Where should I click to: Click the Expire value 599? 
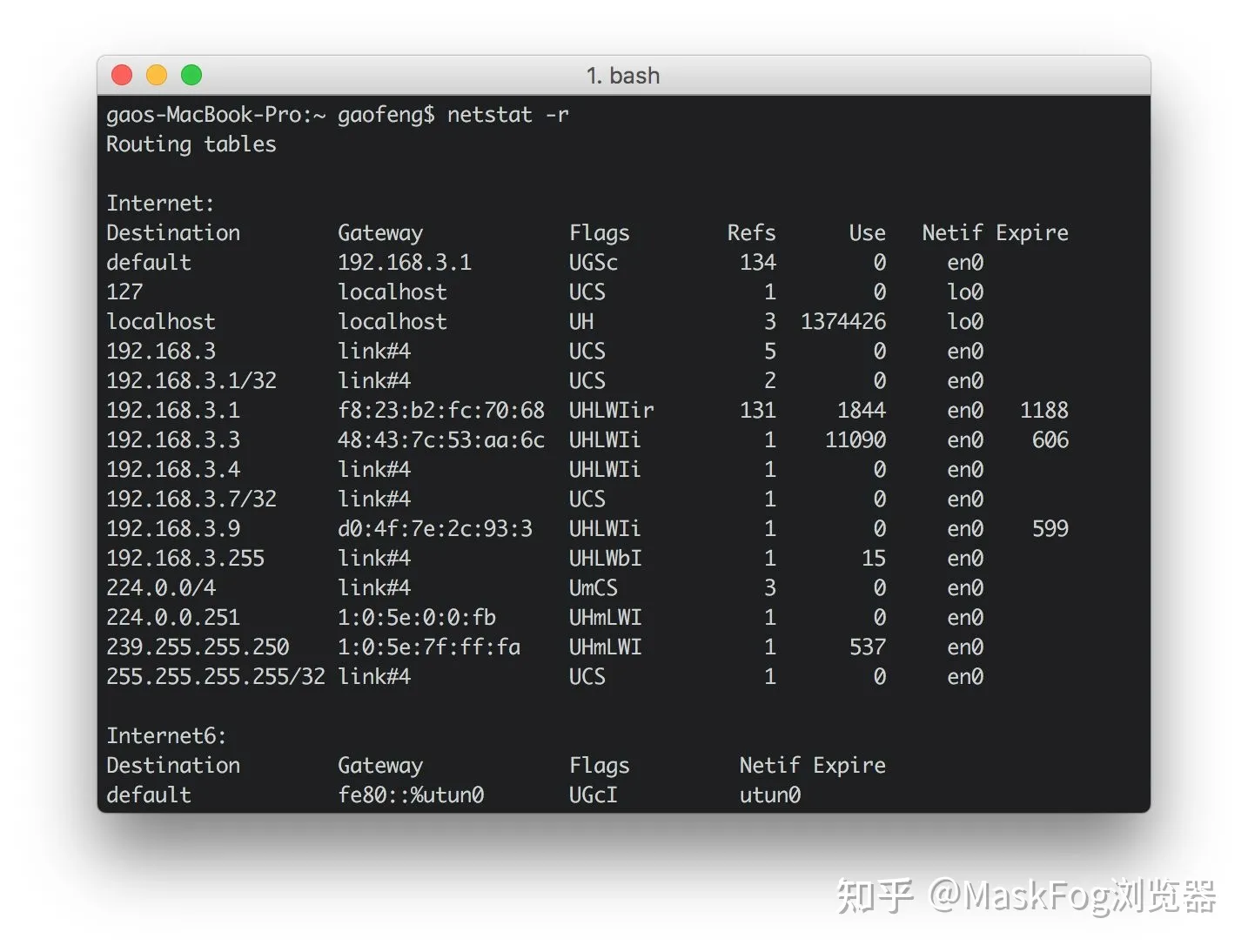click(1050, 529)
